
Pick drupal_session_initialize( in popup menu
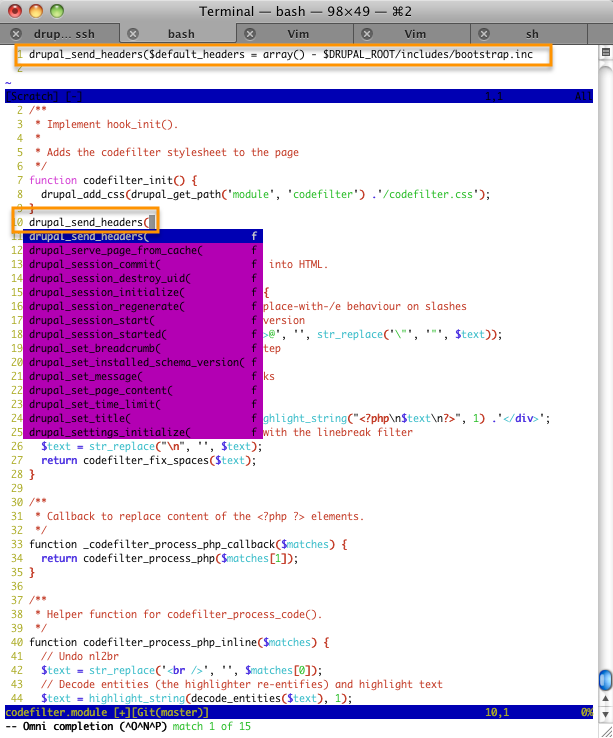coord(143,292)
